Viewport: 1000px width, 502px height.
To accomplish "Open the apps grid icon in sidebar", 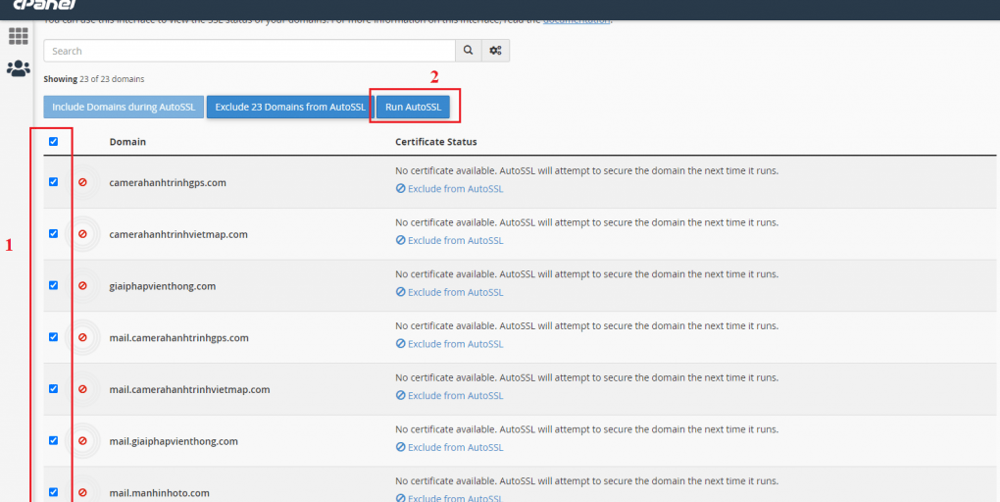I will coord(18,36).
